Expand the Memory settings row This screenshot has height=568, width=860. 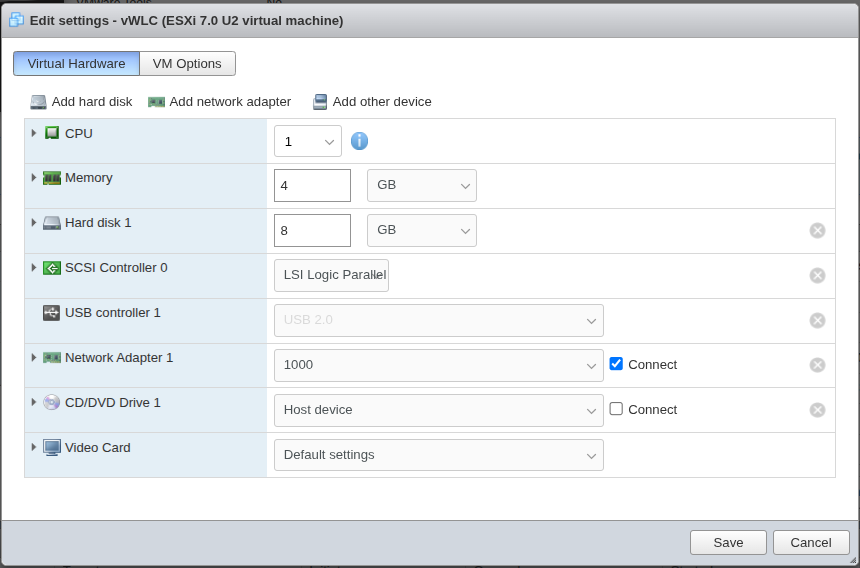coord(34,178)
